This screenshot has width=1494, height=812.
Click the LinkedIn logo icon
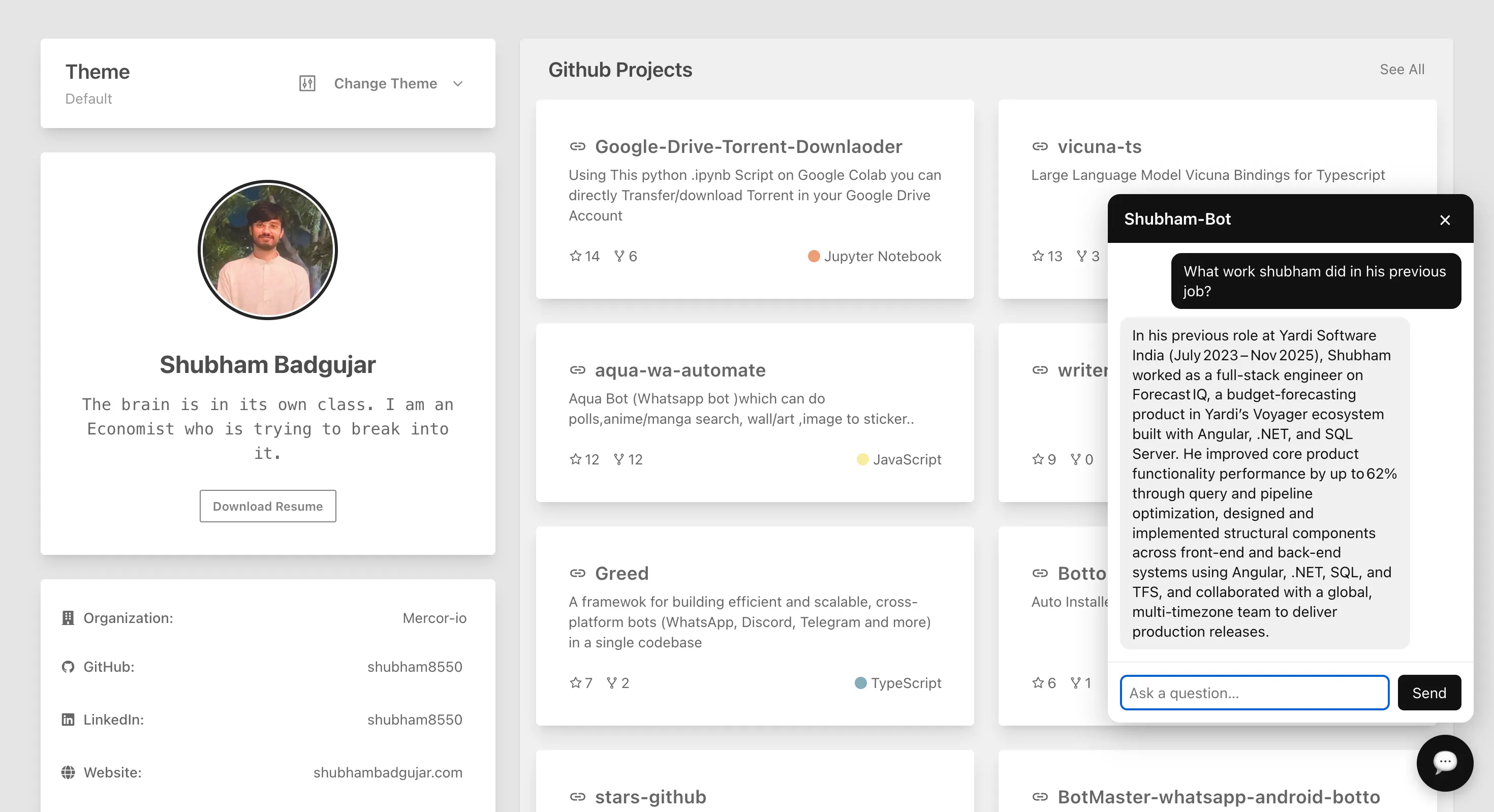tap(68, 719)
